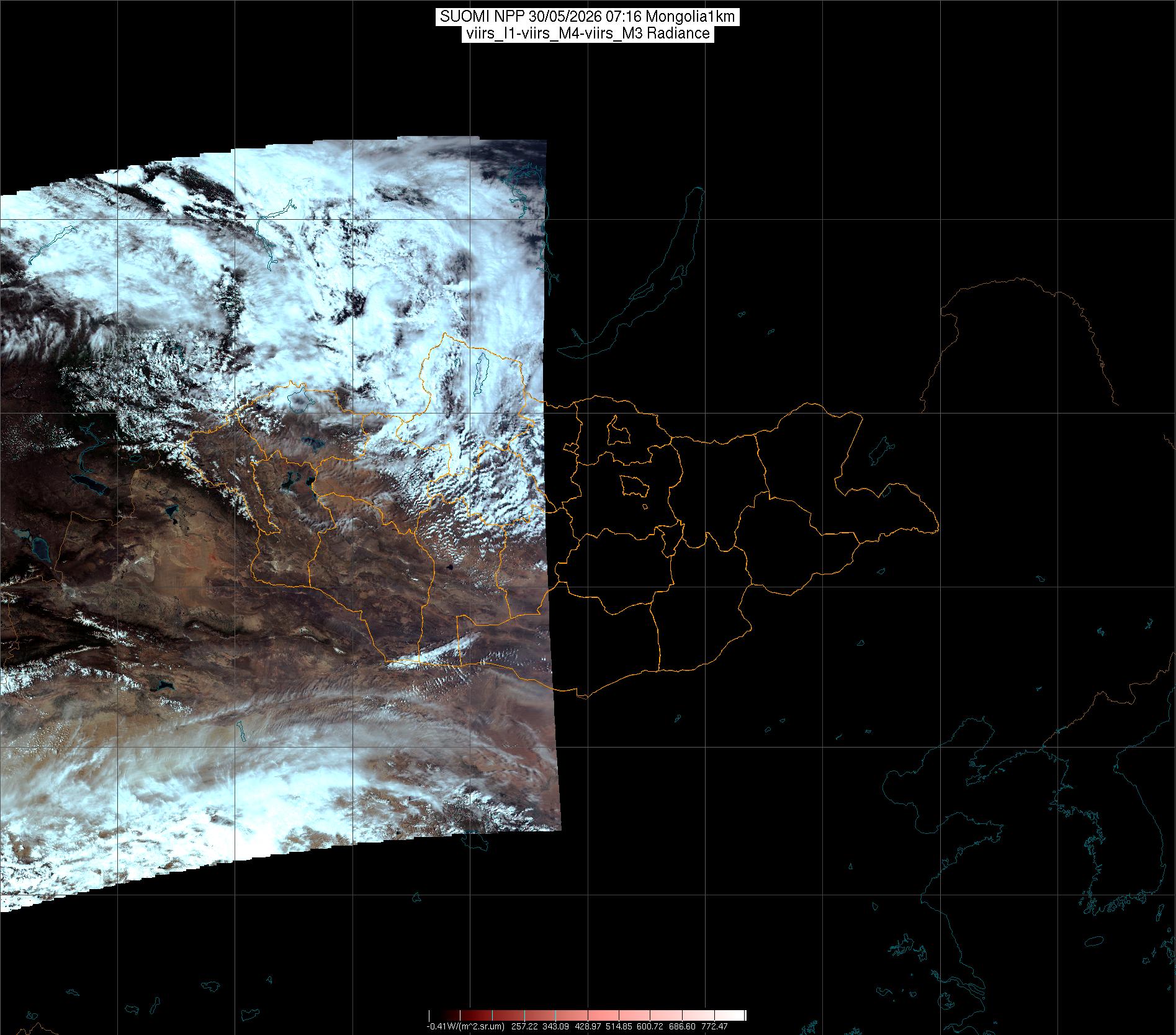Click the darkest red left end of the colorbar

coord(433,1015)
